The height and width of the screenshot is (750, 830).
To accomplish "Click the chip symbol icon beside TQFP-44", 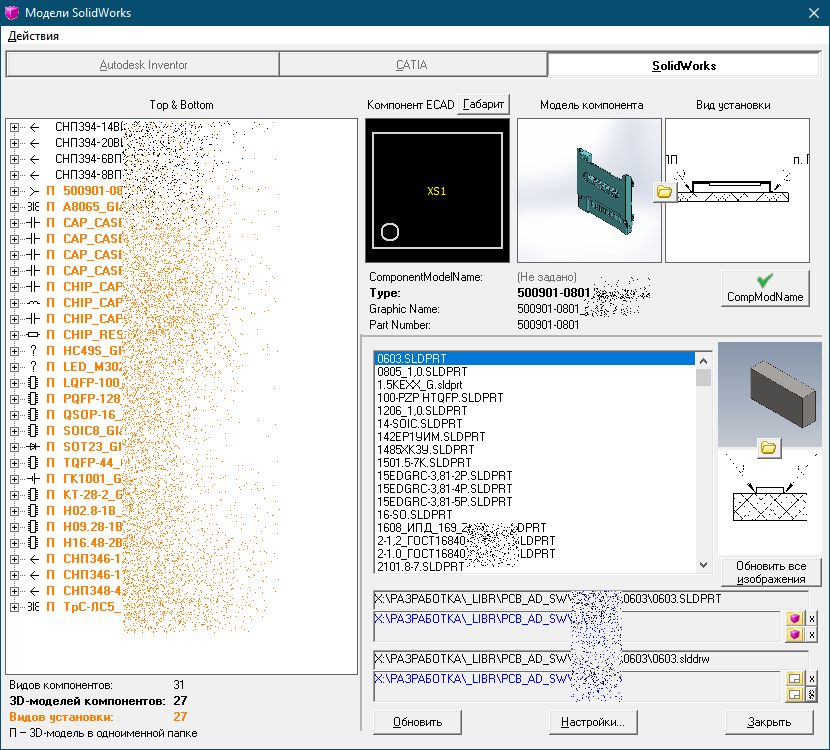I will click(34, 463).
